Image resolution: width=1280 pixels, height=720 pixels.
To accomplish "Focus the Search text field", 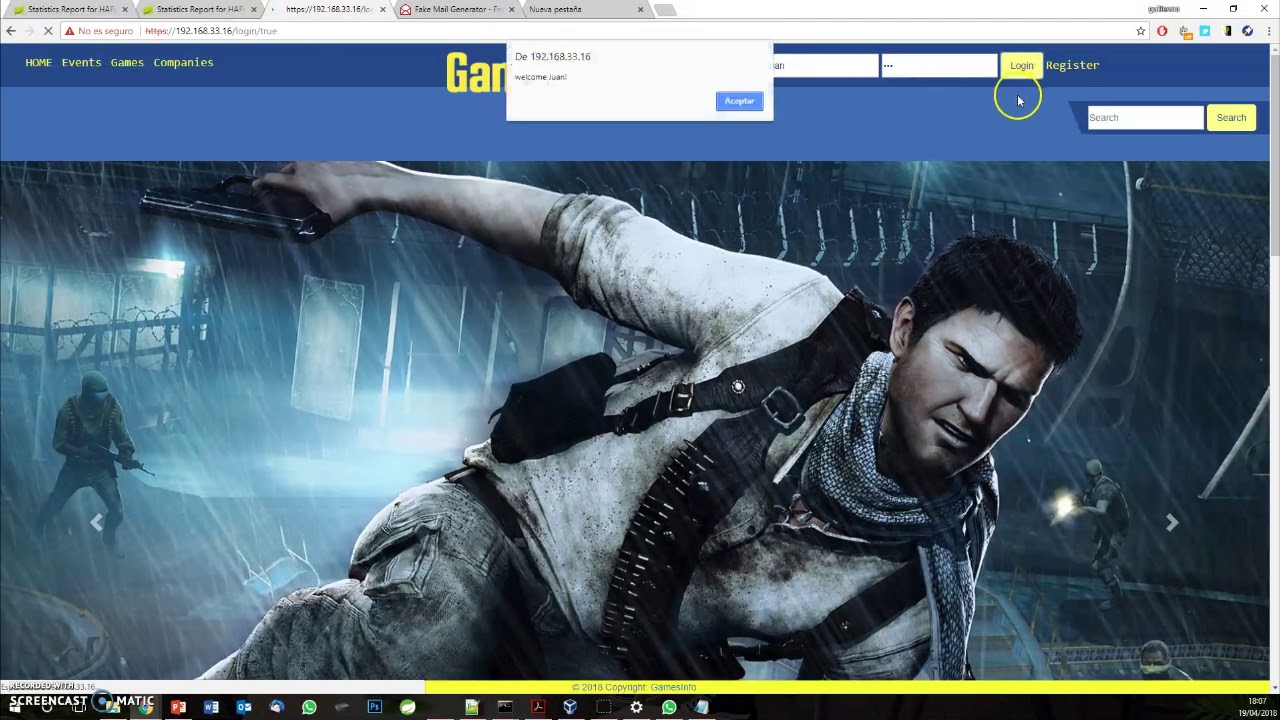I will 1145,118.
